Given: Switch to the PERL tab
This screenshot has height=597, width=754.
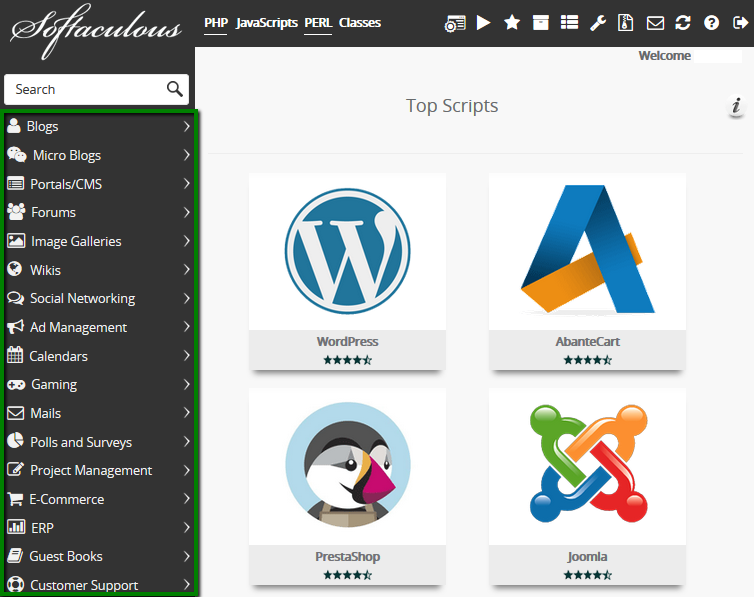Looking at the screenshot, I should (x=318, y=23).
